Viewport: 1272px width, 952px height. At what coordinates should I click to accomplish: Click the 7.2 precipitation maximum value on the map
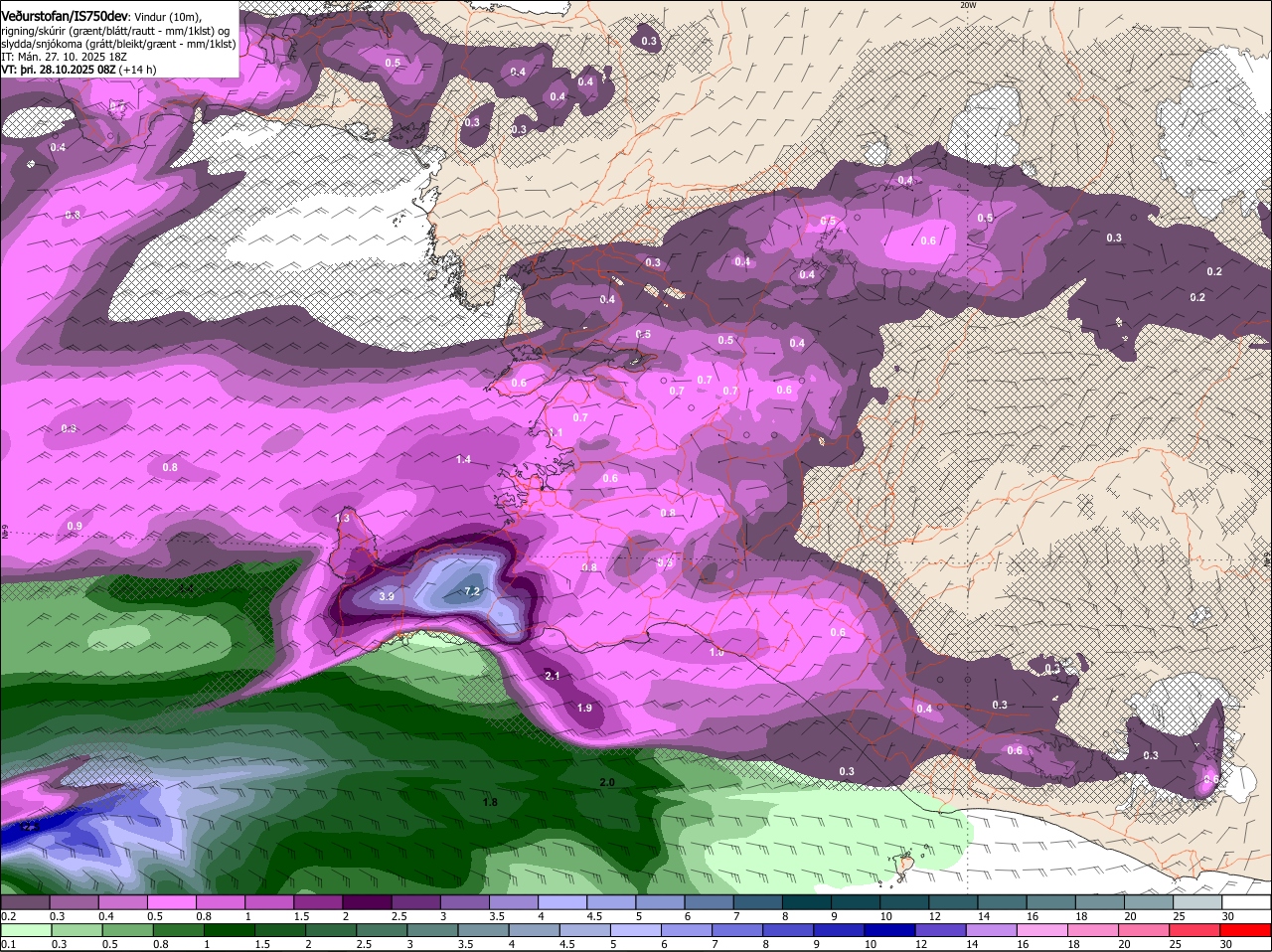[472, 591]
